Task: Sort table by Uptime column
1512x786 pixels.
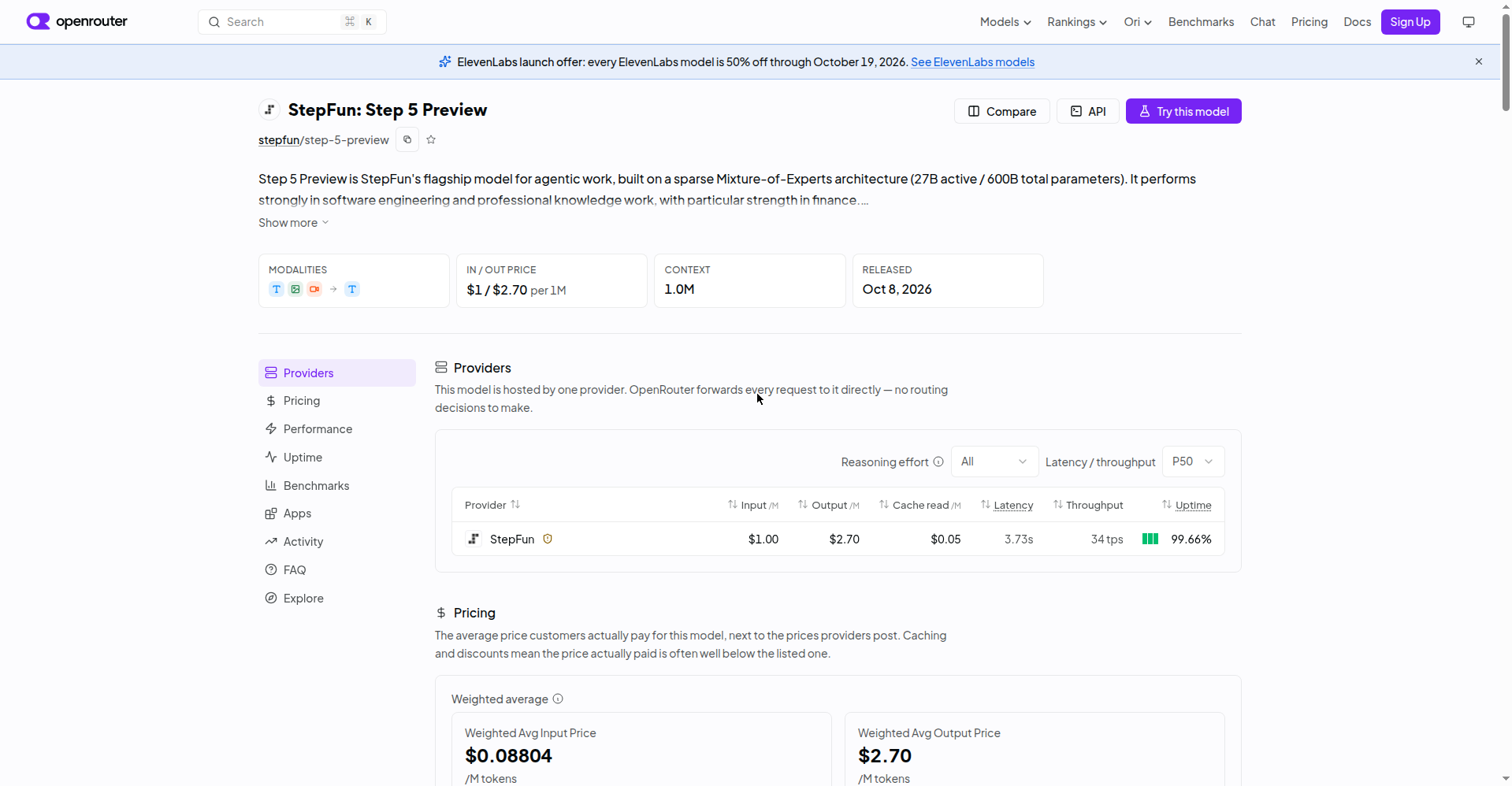Action: click(1187, 505)
